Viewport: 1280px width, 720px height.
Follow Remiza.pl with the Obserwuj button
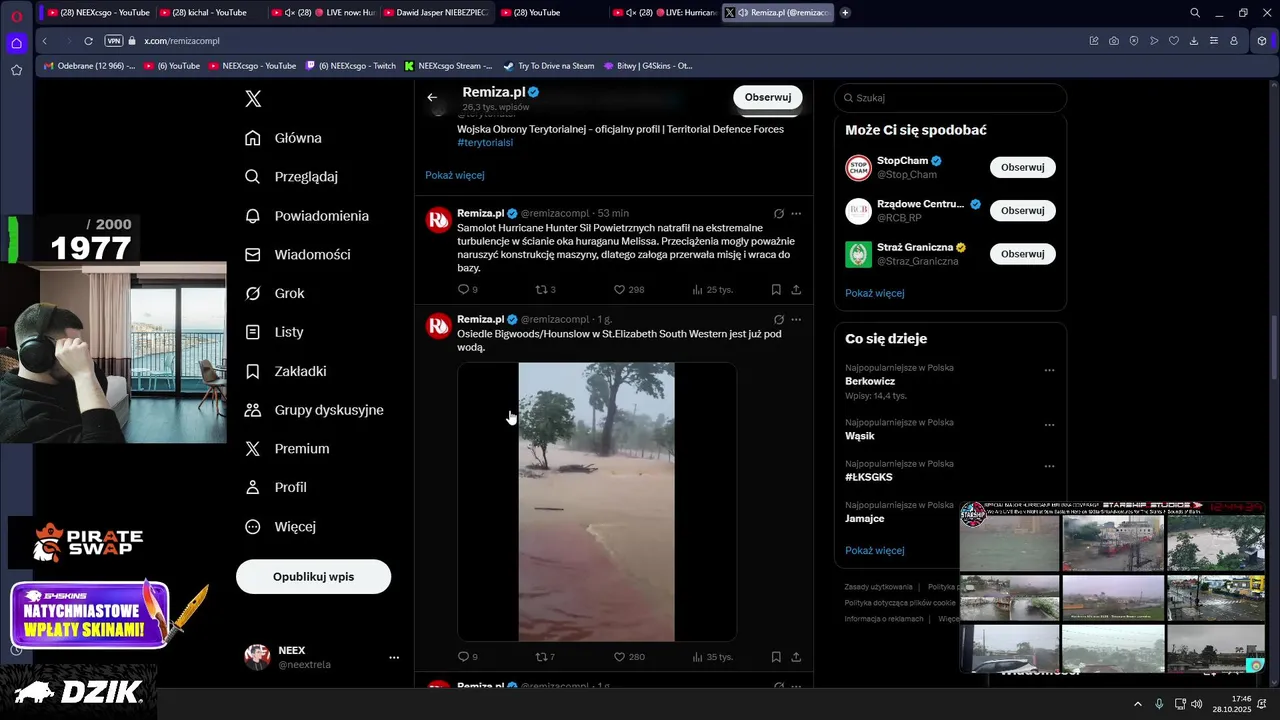coord(768,97)
